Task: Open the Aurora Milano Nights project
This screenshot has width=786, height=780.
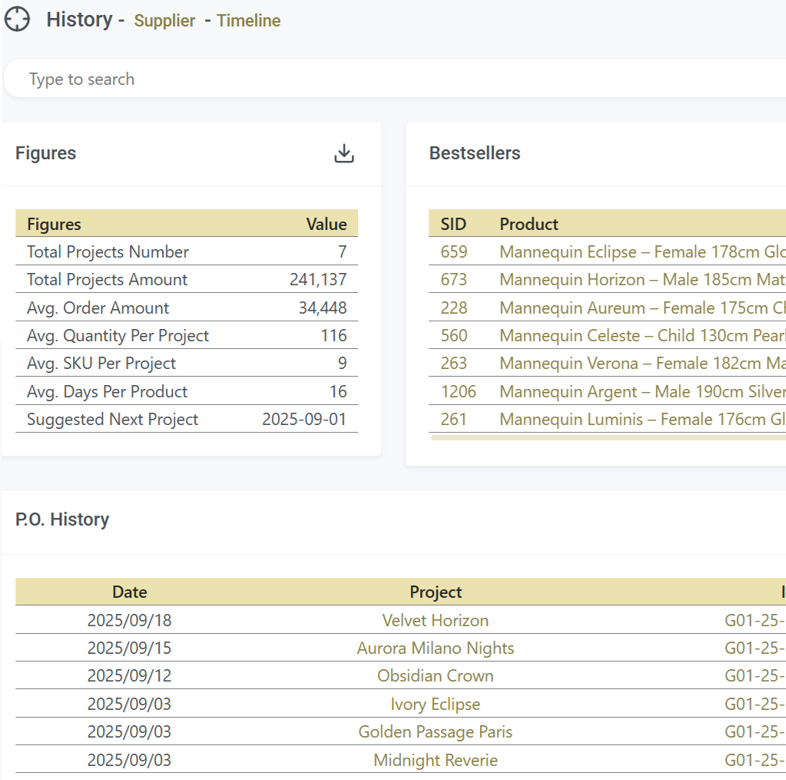Action: pyautogui.click(x=435, y=648)
